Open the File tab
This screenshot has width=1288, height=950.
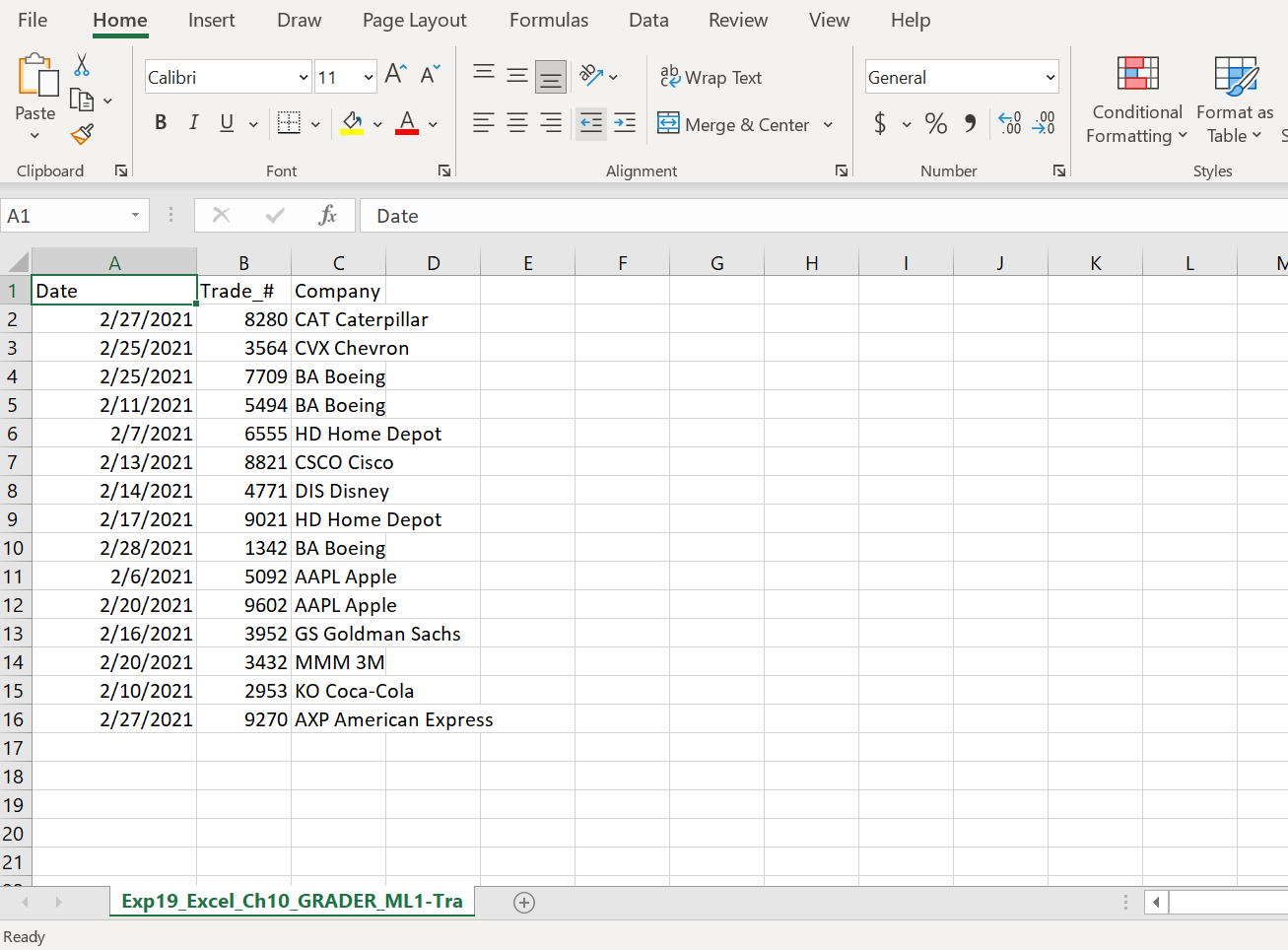click(x=33, y=20)
